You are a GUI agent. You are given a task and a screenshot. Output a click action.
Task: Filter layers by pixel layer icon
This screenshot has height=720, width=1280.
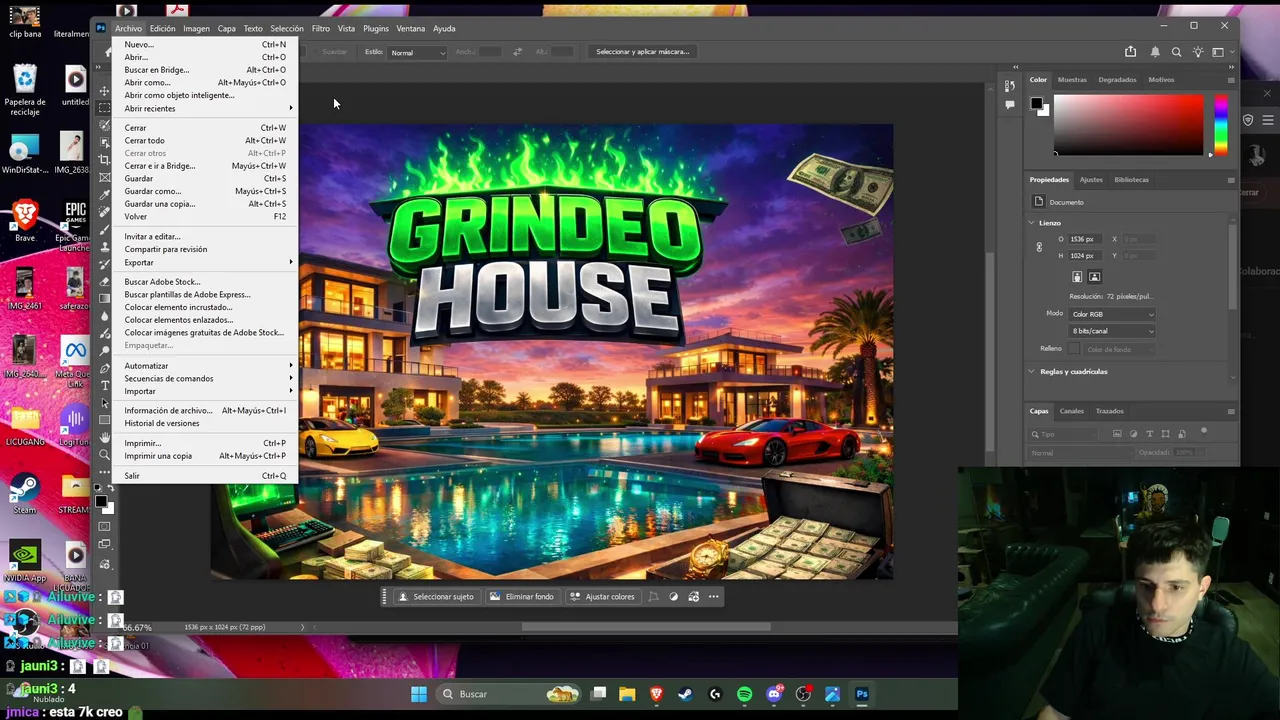[x=1117, y=434]
